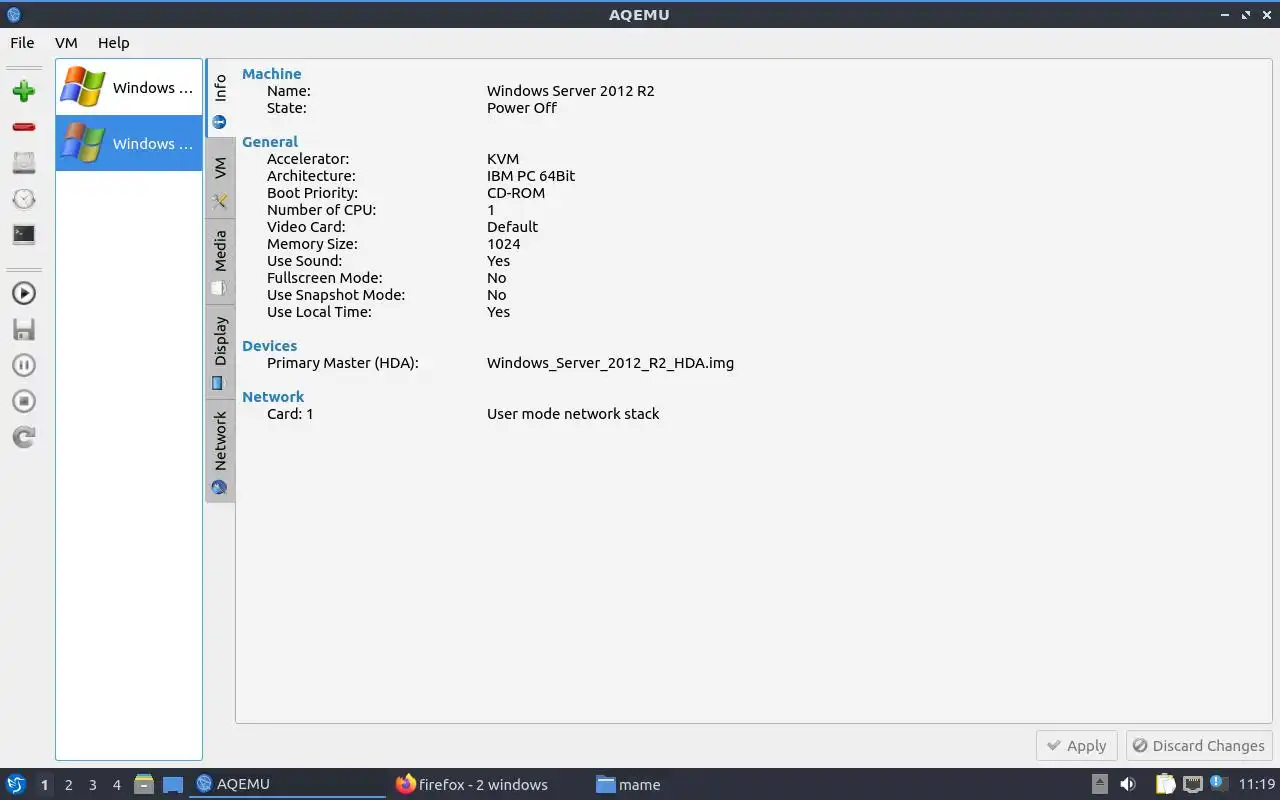Open the system start menu icon in taskbar
1280x800 pixels.
coord(16,784)
